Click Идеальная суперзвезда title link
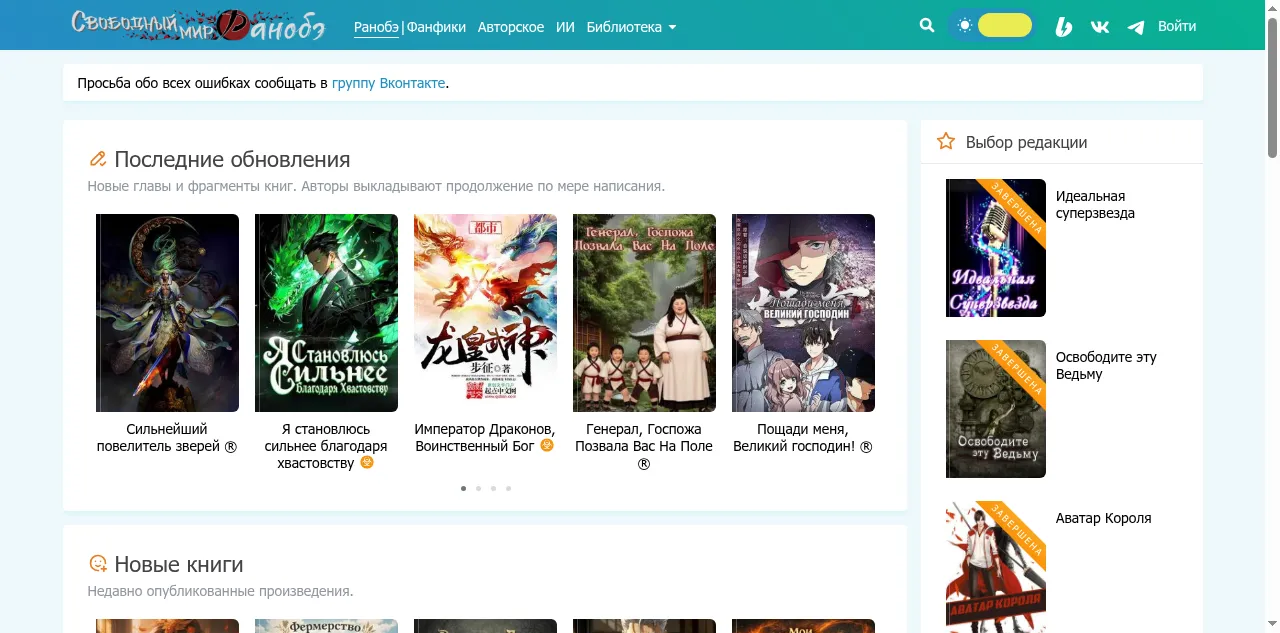 click(1095, 205)
